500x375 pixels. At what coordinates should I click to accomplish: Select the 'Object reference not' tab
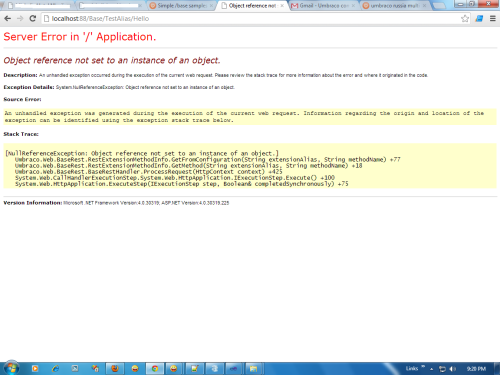coord(252,6)
